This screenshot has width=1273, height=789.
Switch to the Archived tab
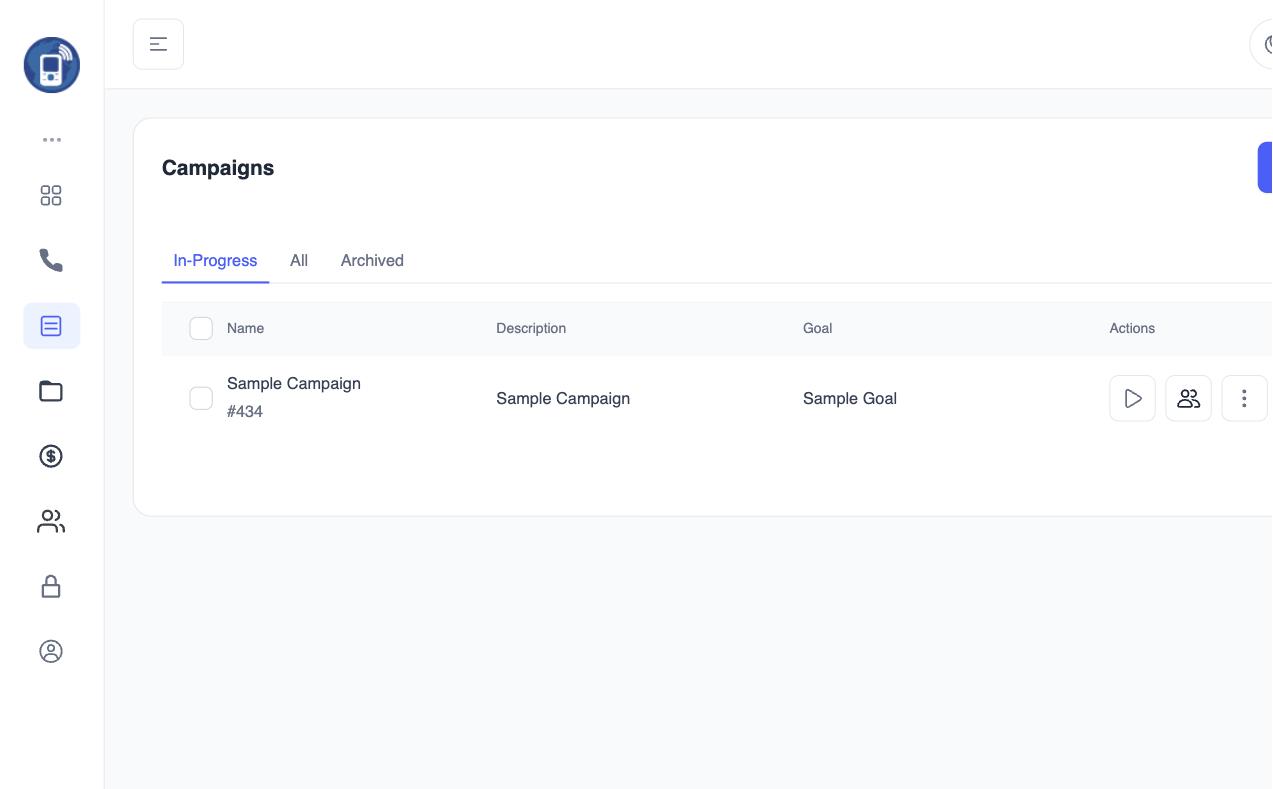[372, 260]
